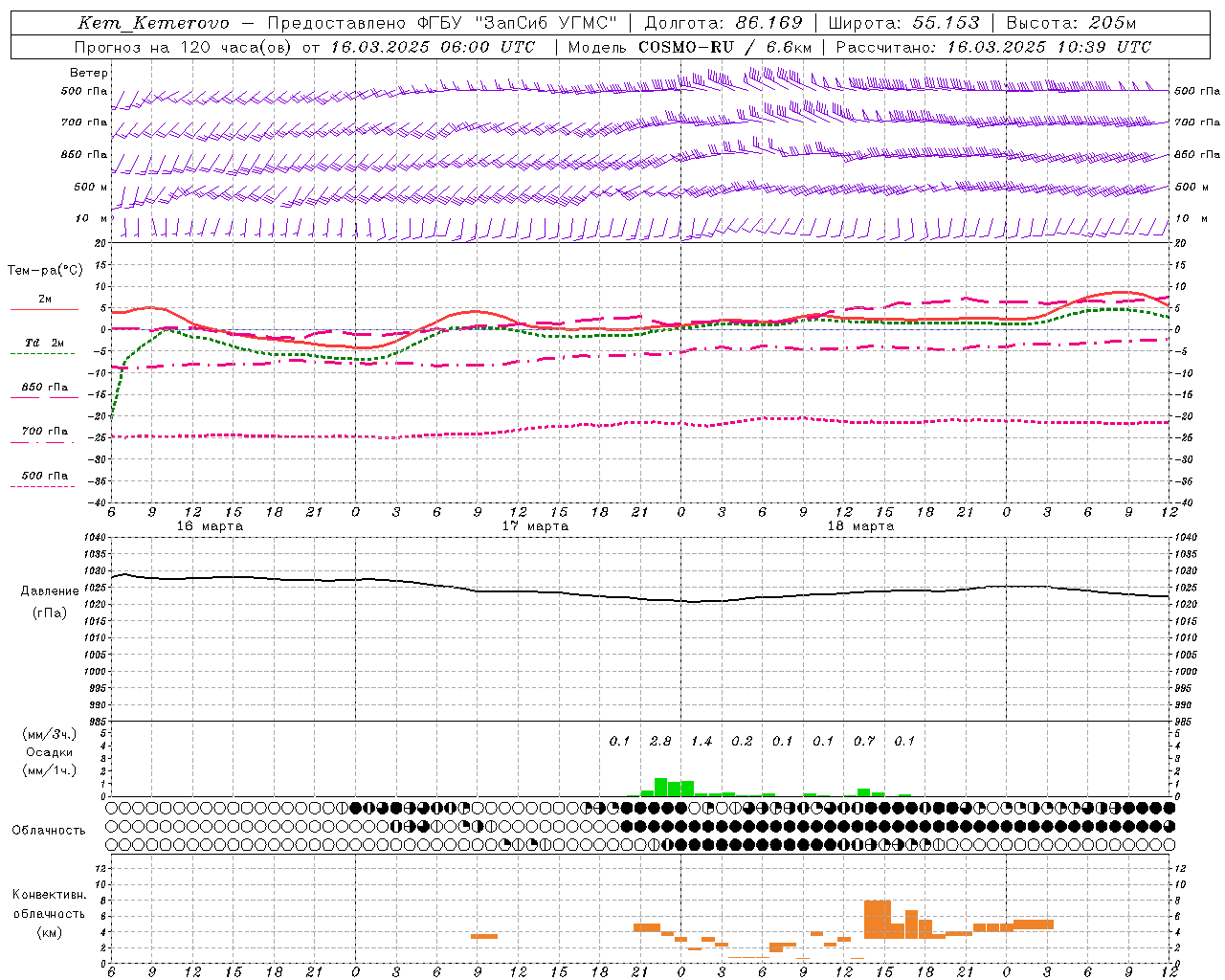Click the 'Облачность' cloud cover label
This screenshot has height=980, width=1225.
tap(49, 831)
